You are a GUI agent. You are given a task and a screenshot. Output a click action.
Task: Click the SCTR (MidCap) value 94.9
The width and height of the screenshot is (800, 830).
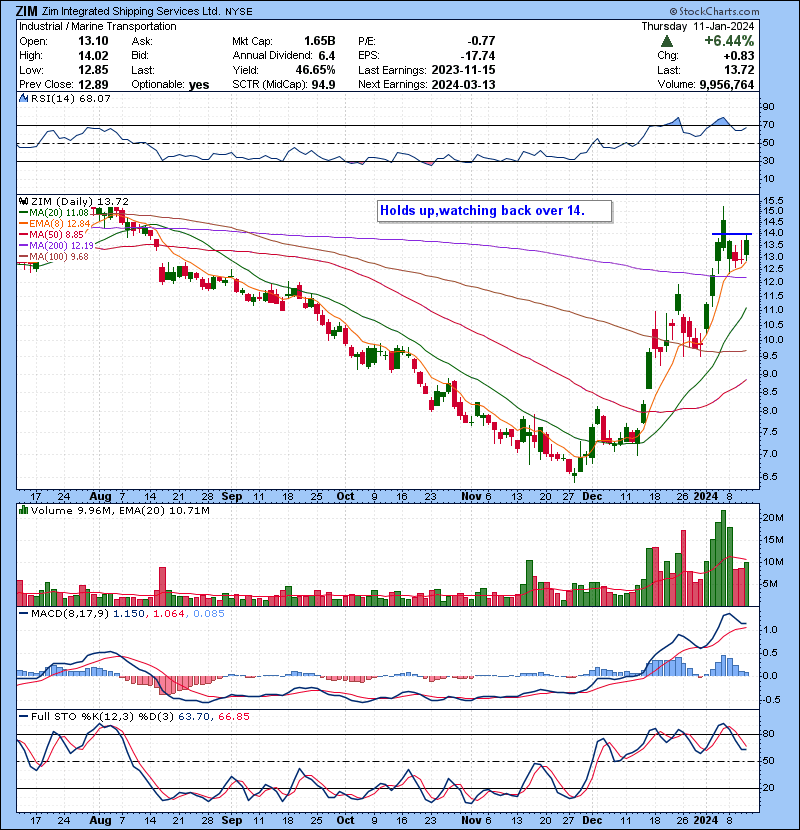click(323, 85)
